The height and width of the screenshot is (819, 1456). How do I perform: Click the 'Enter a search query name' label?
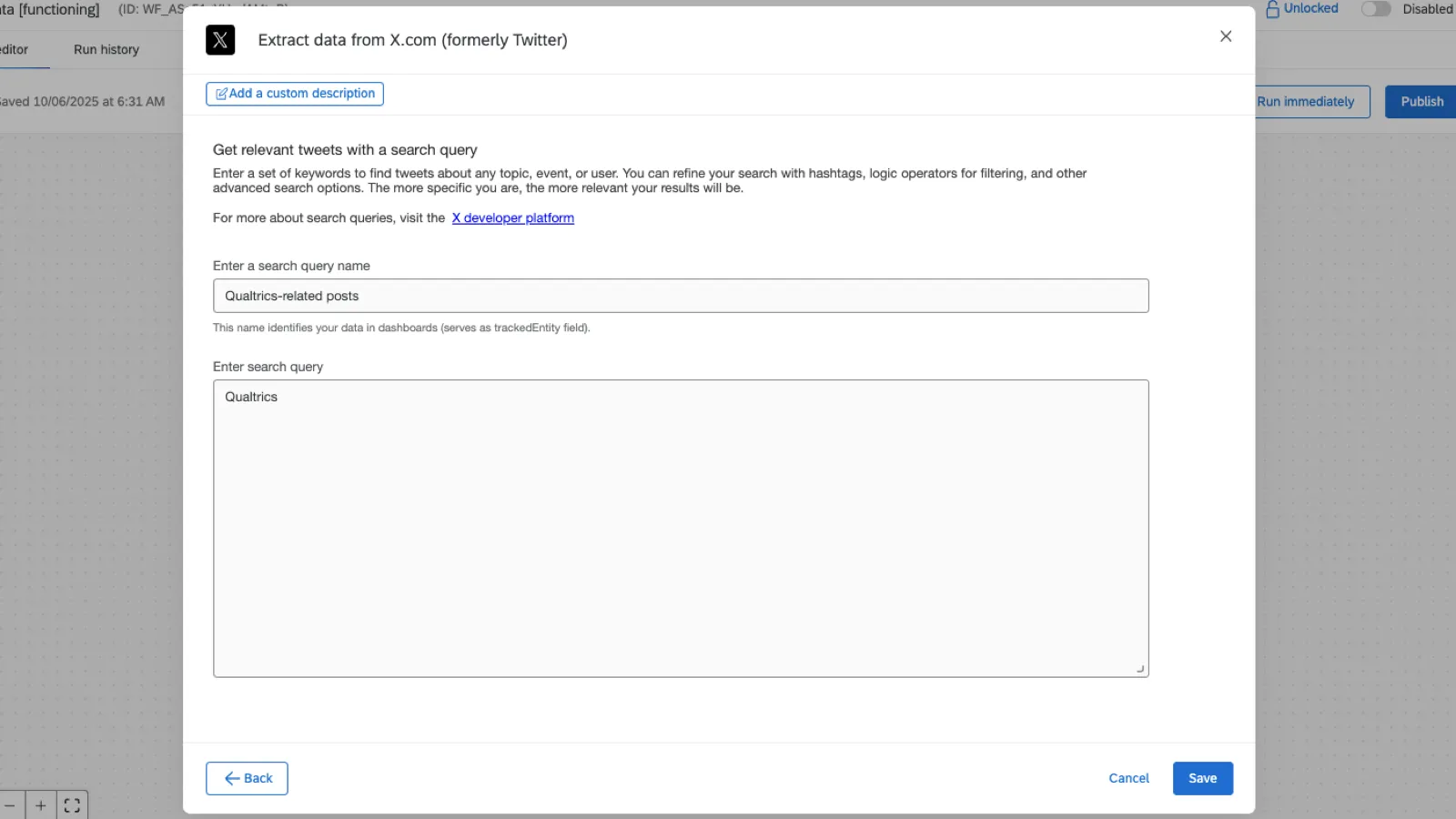pos(291,266)
